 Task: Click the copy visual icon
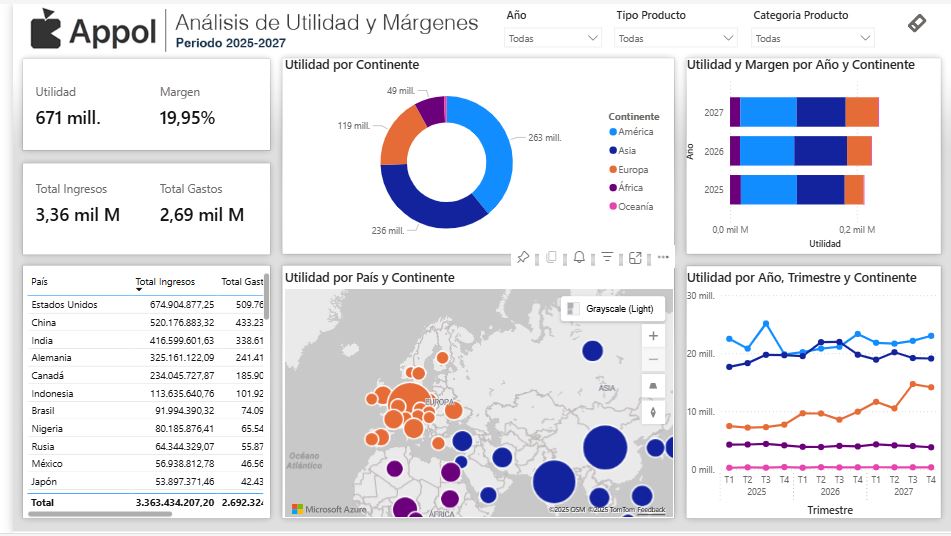pyautogui.click(x=551, y=258)
